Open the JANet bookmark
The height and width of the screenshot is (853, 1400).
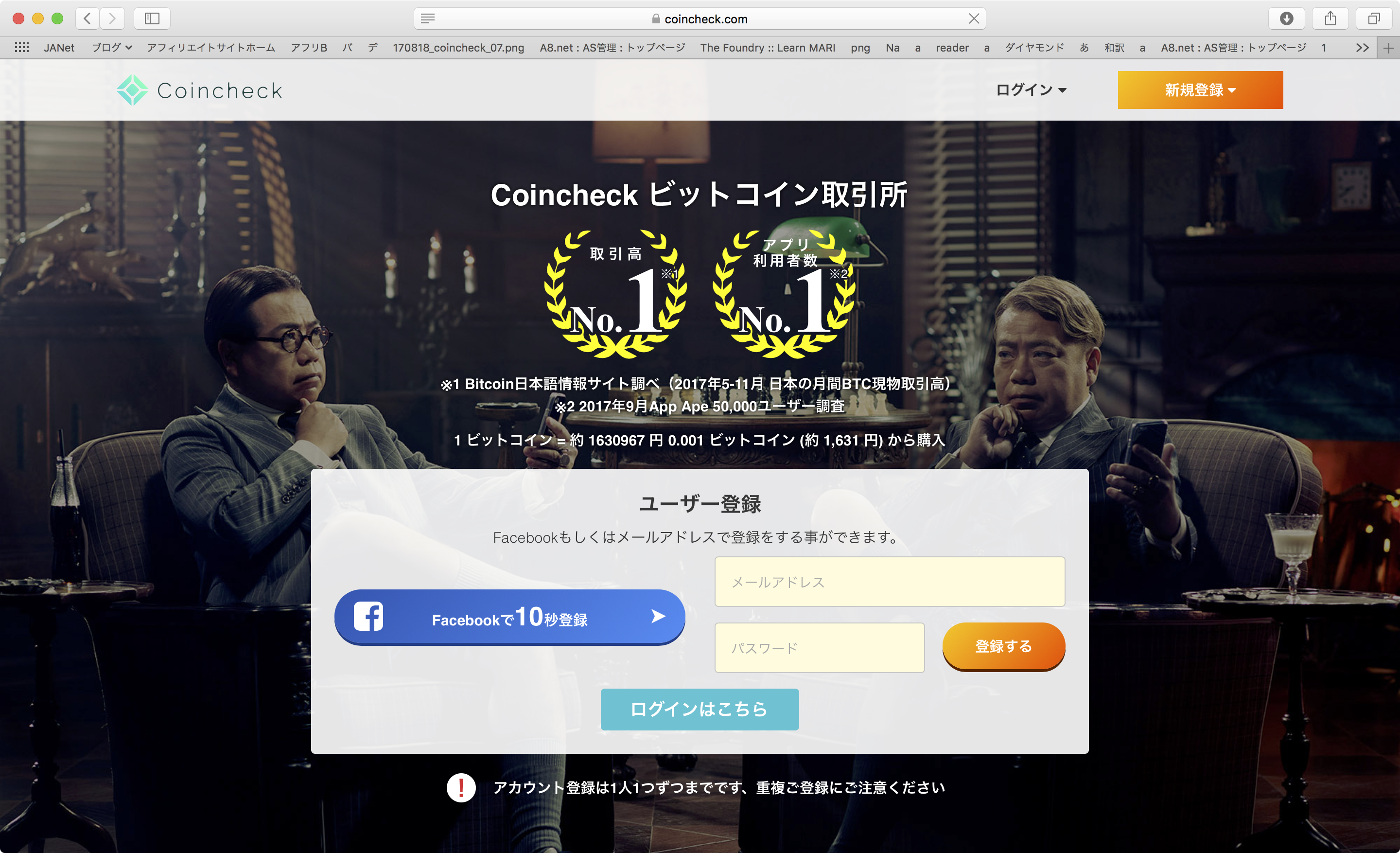(x=59, y=48)
